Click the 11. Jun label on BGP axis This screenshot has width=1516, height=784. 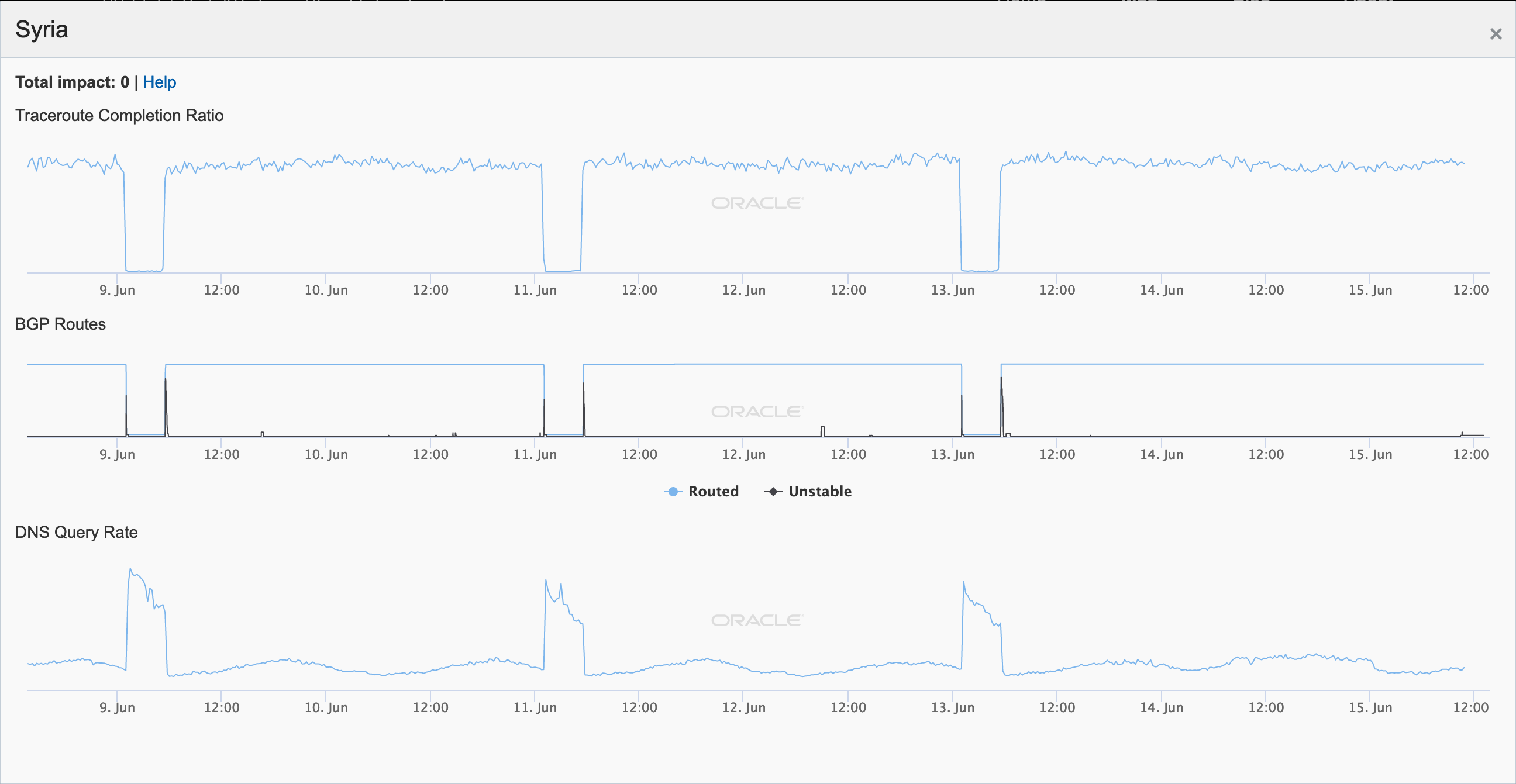click(x=535, y=454)
